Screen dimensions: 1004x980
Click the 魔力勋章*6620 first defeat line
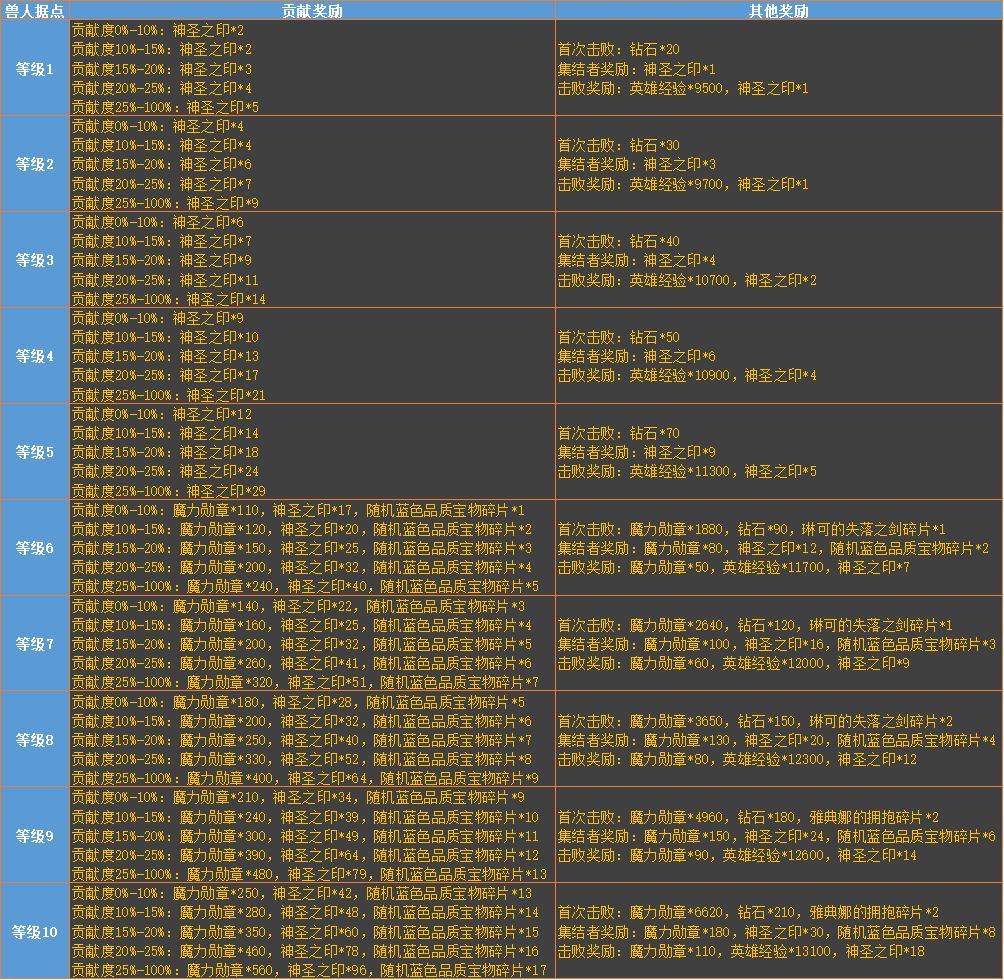click(x=748, y=913)
